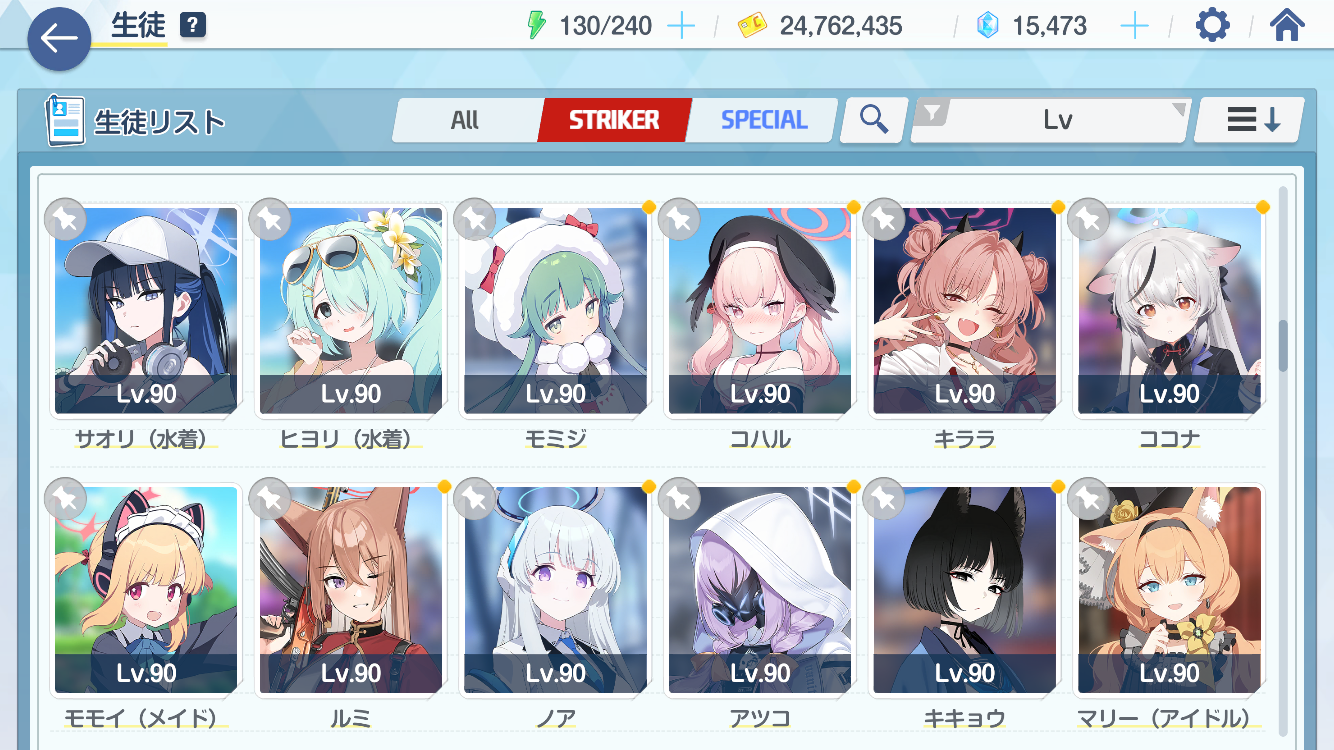Go back with the arrow button
The image size is (1334, 750).
click(59, 38)
